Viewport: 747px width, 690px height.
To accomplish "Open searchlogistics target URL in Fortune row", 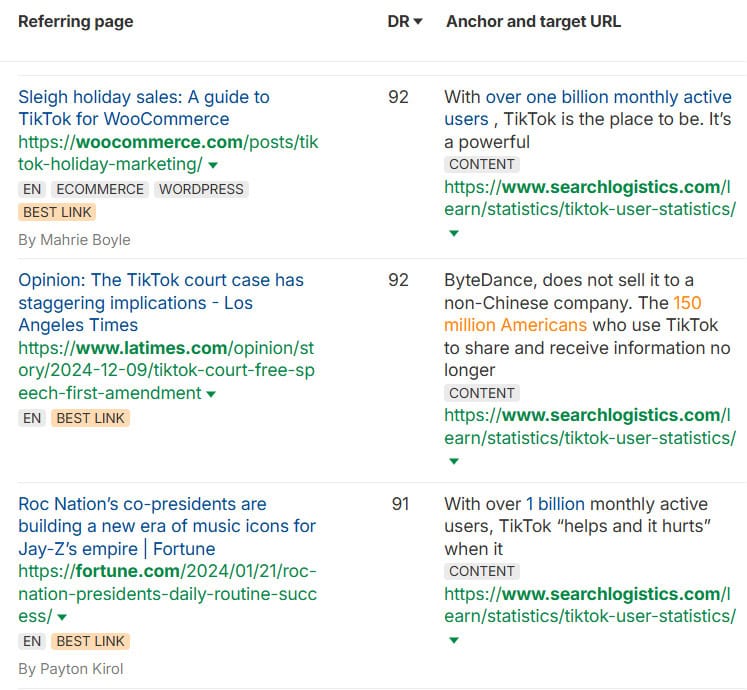I will tap(590, 605).
